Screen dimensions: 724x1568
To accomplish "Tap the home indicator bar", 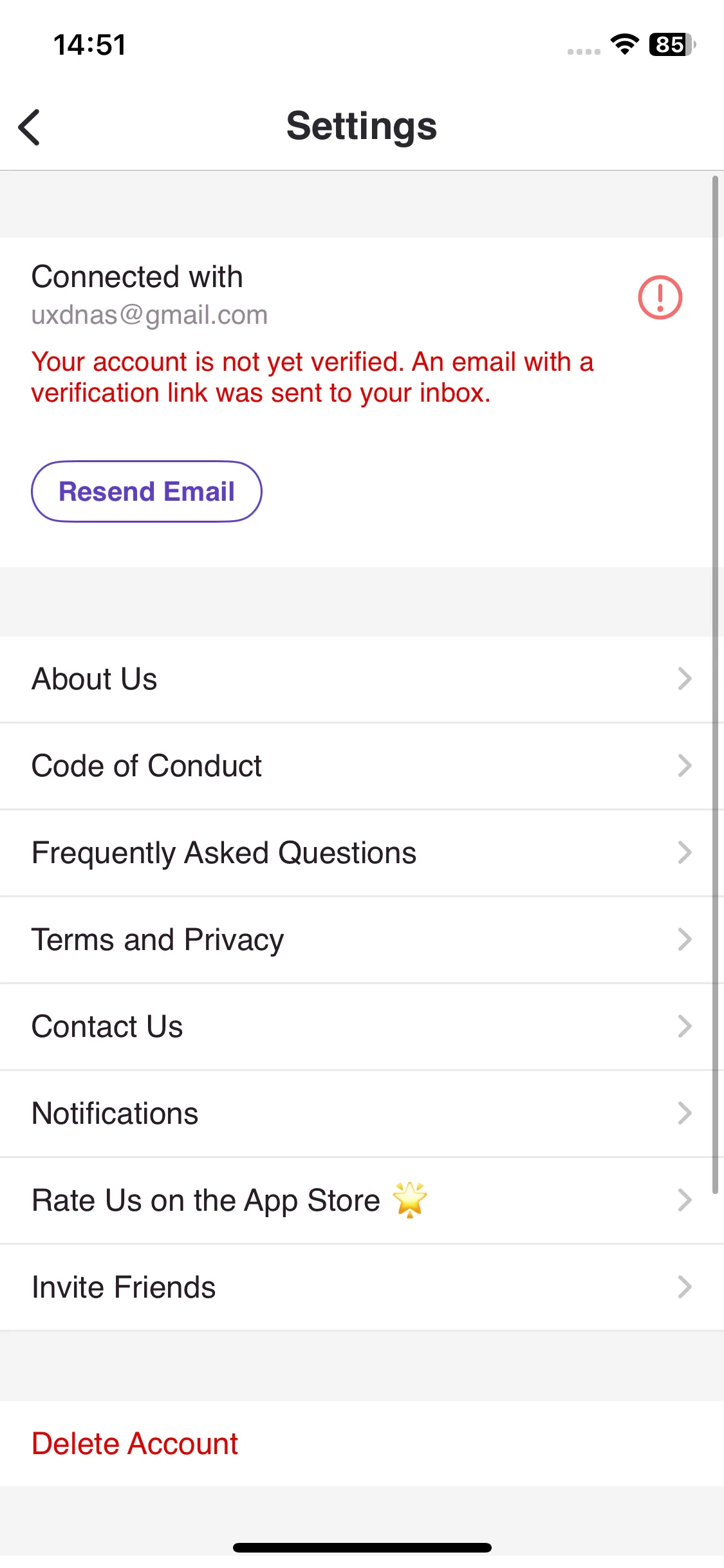I will click(362, 1547).
